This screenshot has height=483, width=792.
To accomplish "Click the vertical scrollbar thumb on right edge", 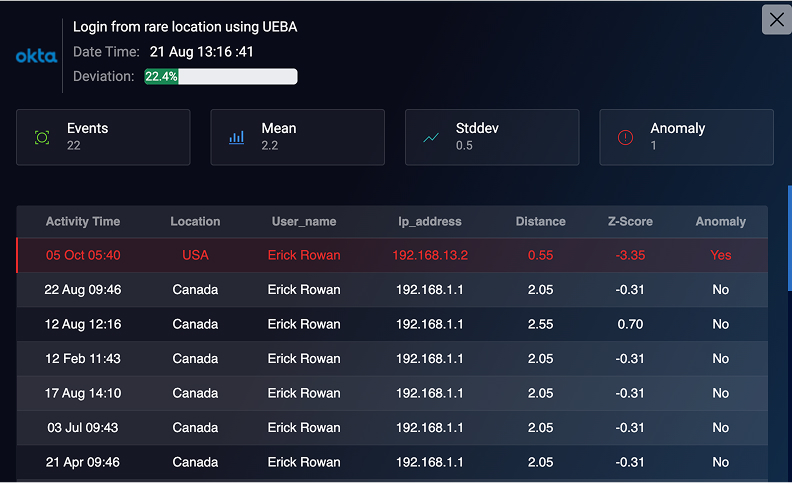I will [789, 238].
